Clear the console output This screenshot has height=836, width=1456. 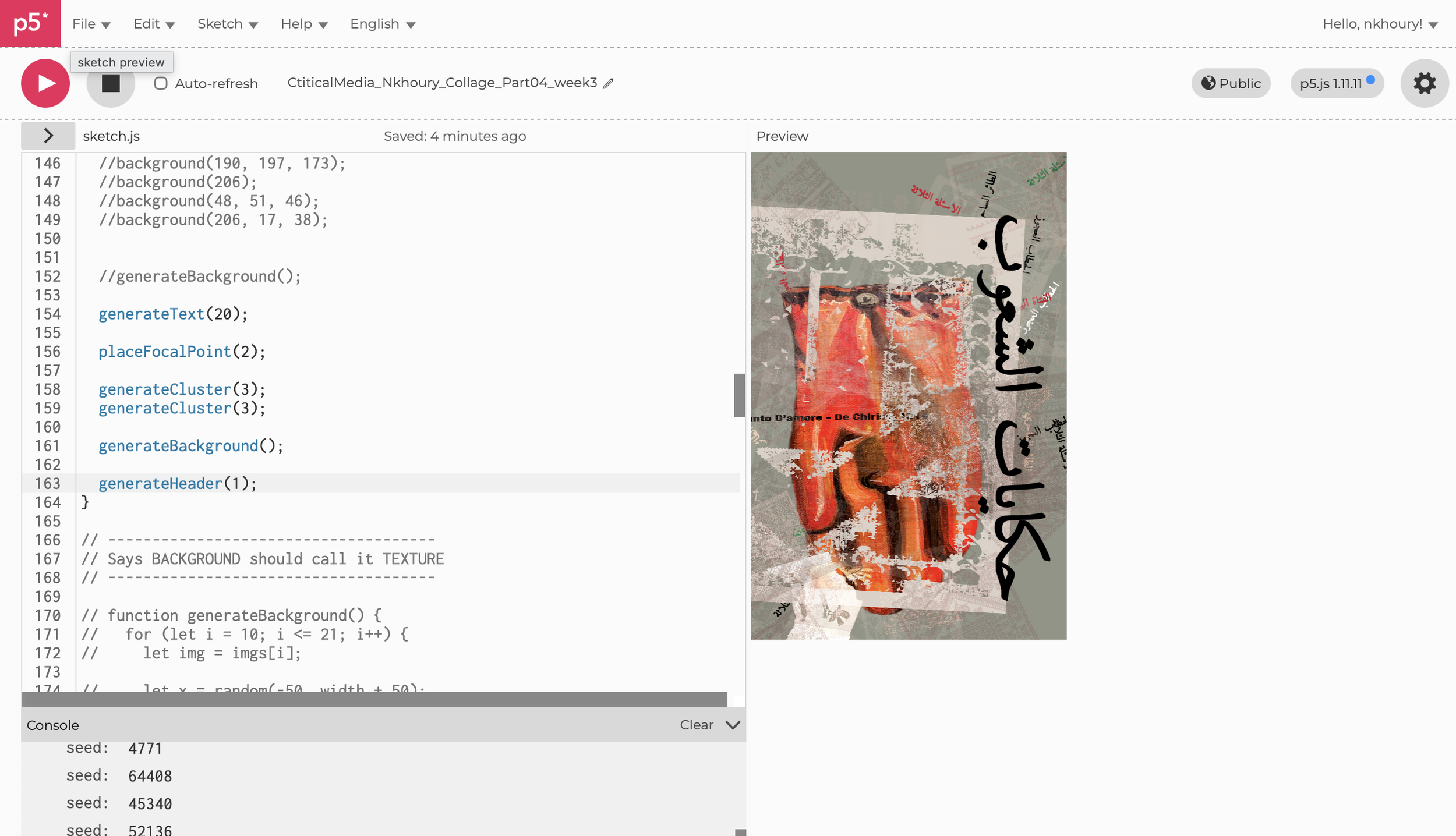coord(697,725)
